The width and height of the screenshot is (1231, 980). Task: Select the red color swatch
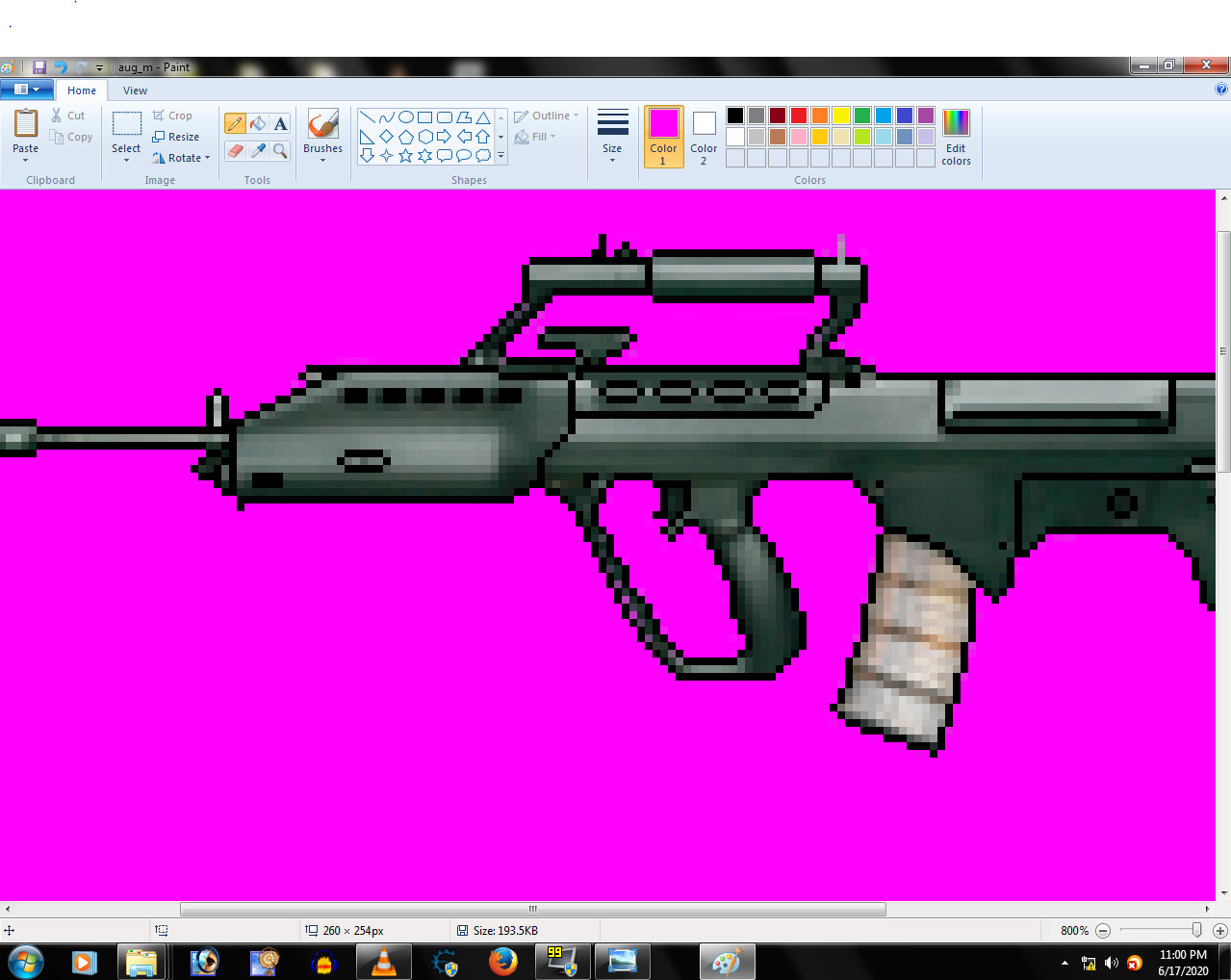(798, 115)
